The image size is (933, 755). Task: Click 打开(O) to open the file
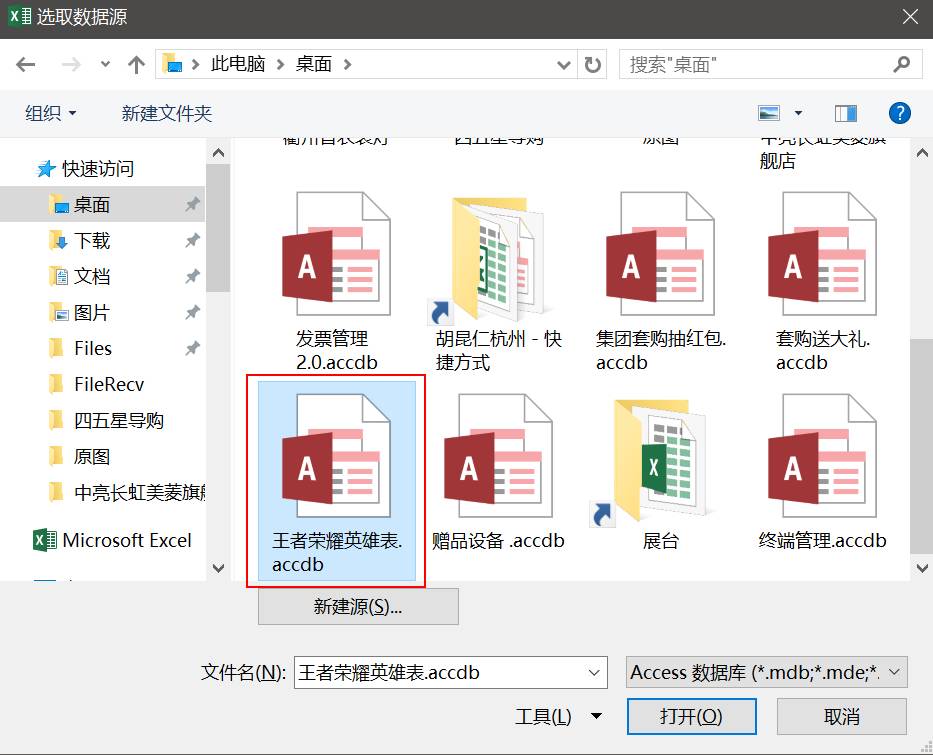click(x=691, y=716)
